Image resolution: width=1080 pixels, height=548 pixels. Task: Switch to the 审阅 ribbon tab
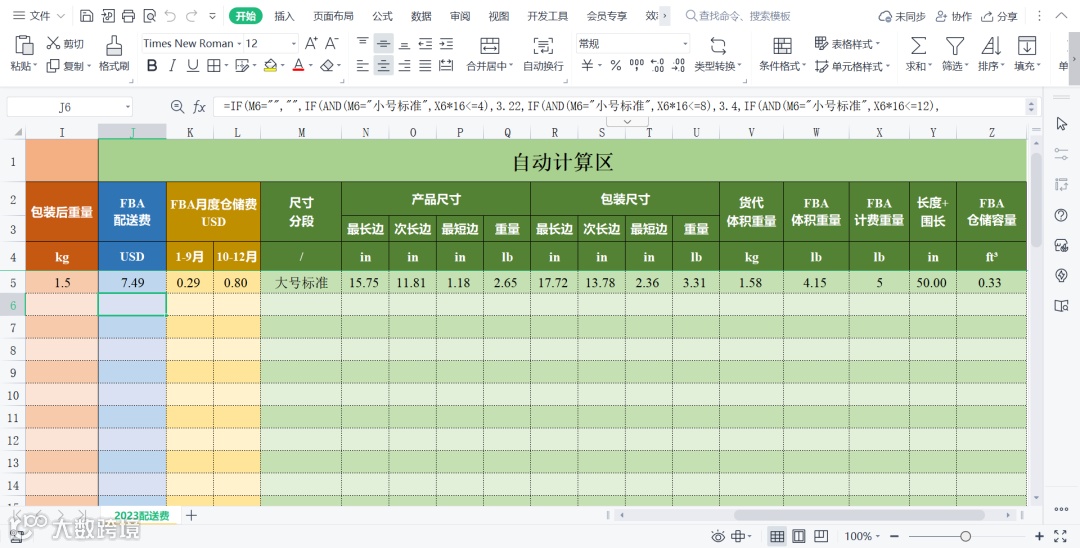460,16
